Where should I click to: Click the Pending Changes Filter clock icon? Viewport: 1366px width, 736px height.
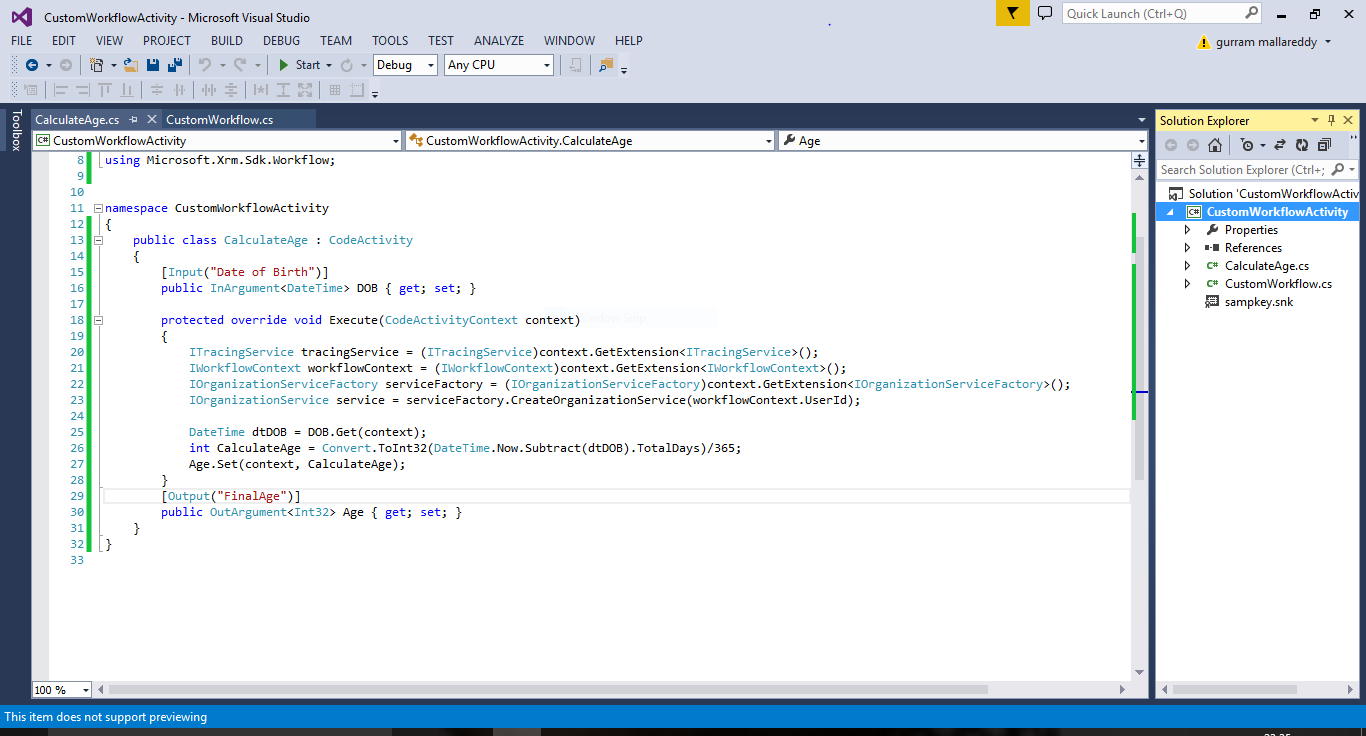click(x=1246, y=145)
